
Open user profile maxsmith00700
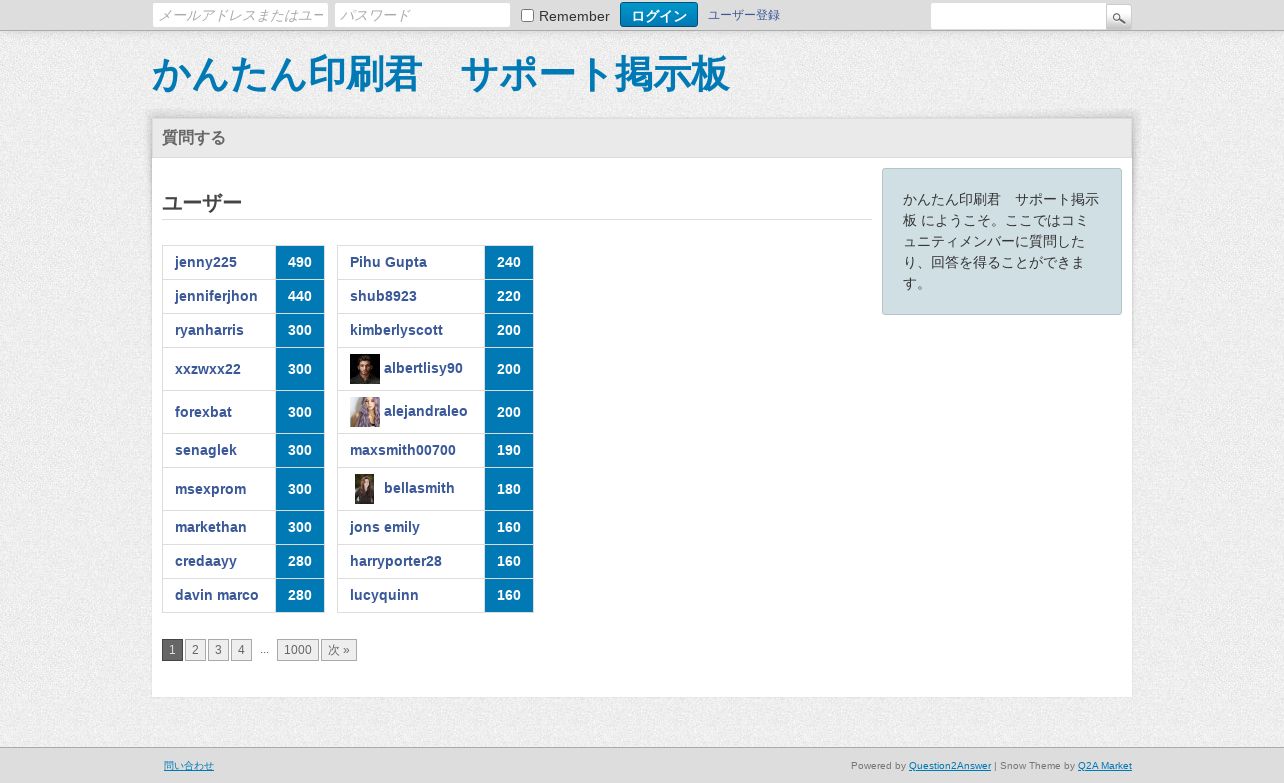click(x=403, y=450)
